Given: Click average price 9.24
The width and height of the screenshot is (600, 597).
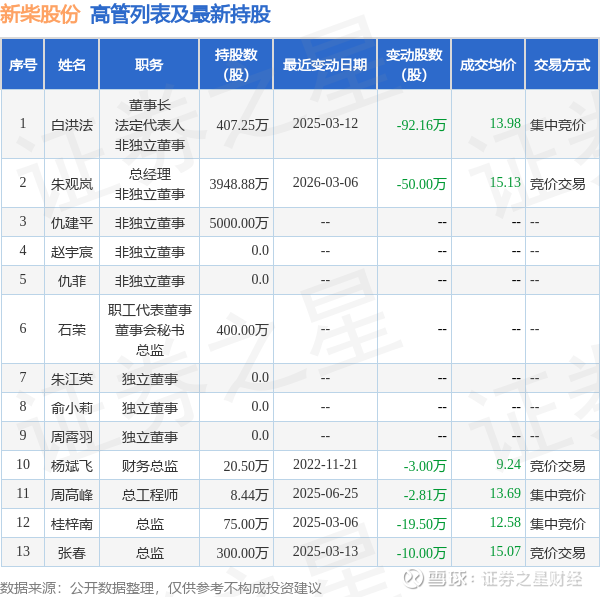Looking at the screenshot, I should [509, 464].
